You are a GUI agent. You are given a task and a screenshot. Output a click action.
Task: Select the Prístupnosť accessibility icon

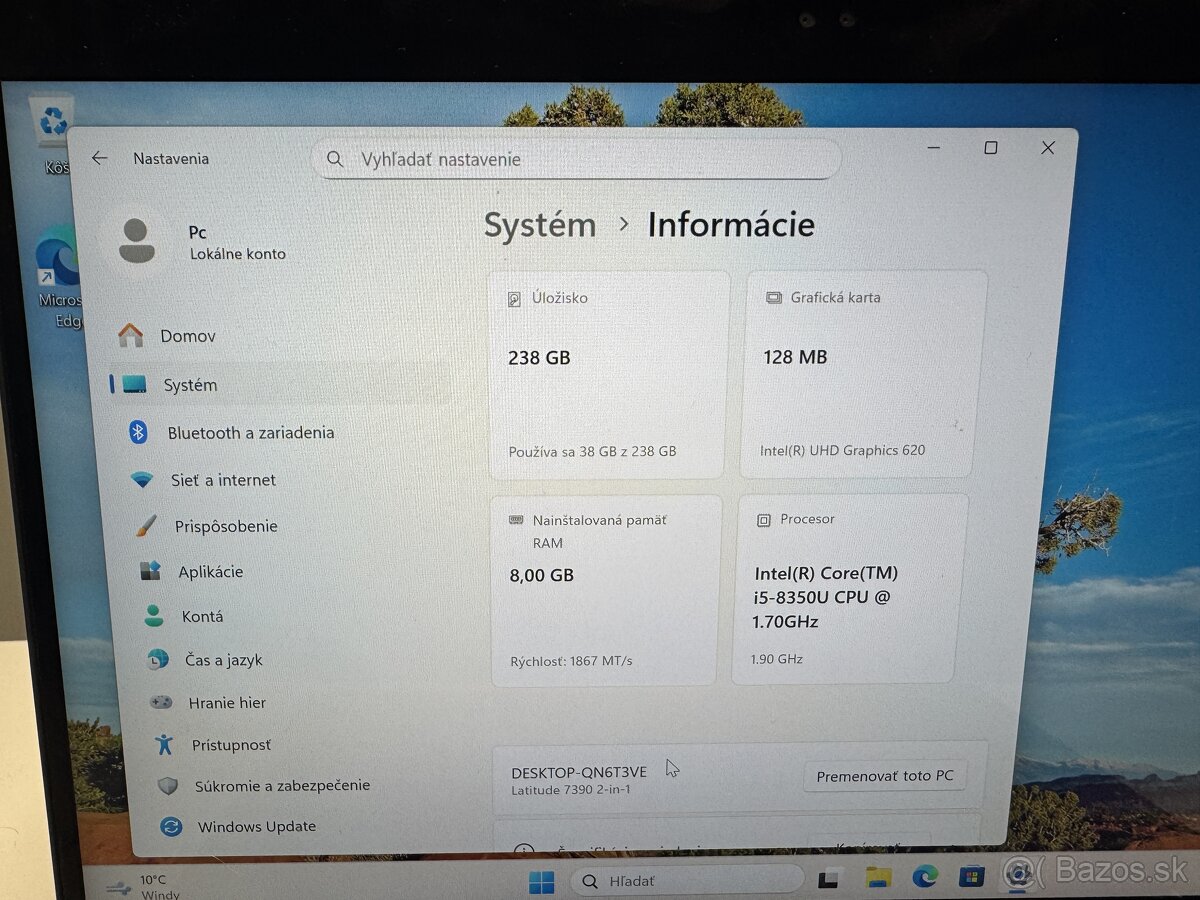164,743
